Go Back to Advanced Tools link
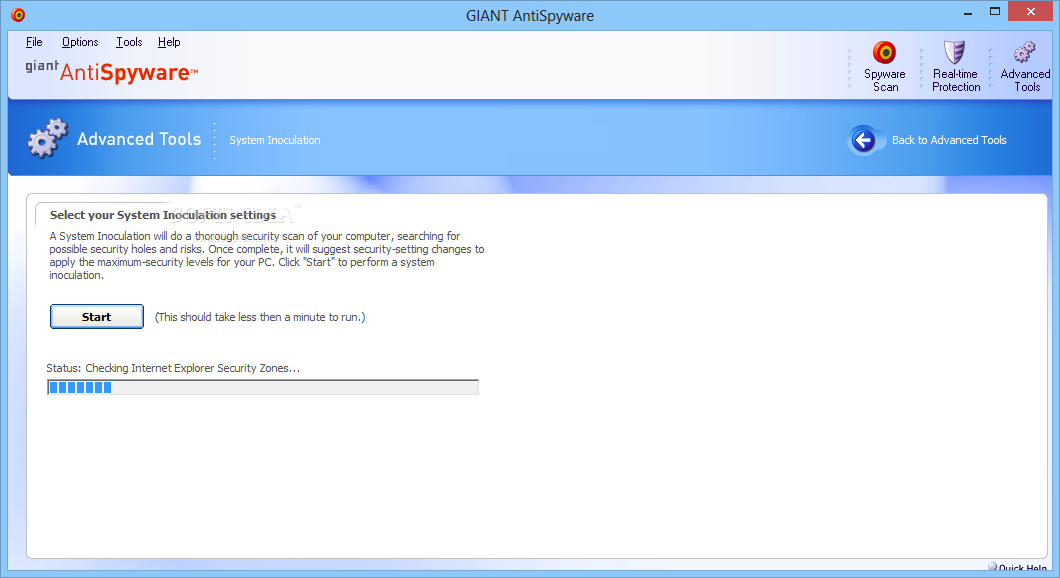The height and width of the screenshot is (578, 1060). (x=948, y=140)
